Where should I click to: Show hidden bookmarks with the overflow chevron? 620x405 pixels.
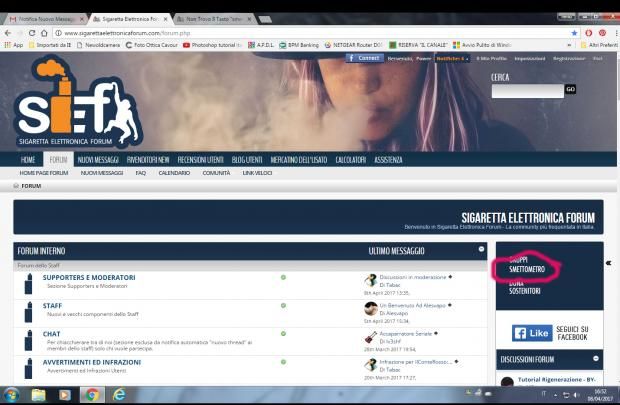coord(569,45)
